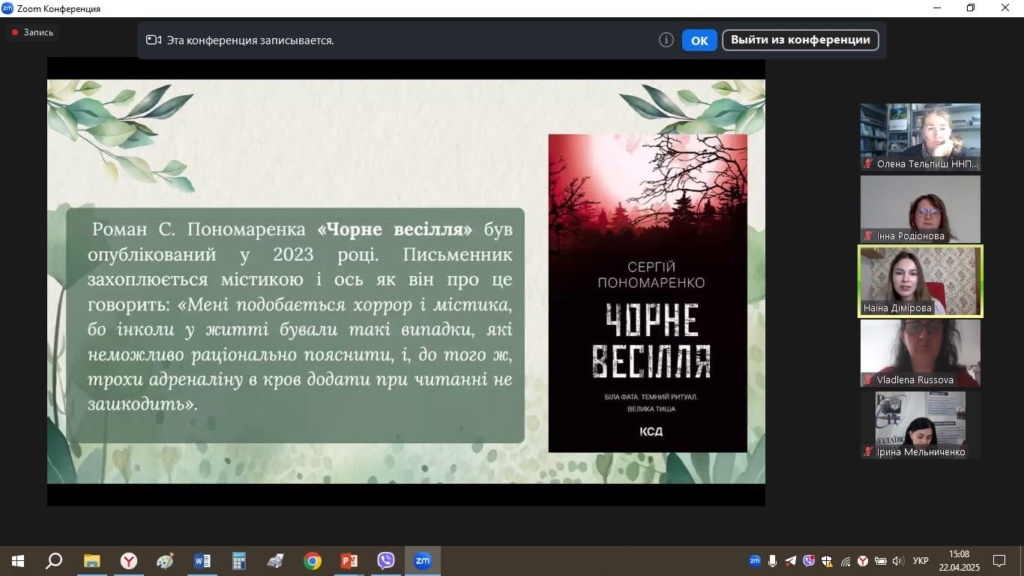1024x576 pixels.
Task: Click the red 'Запись' recording indicator
Action: [x=32, y=32]
